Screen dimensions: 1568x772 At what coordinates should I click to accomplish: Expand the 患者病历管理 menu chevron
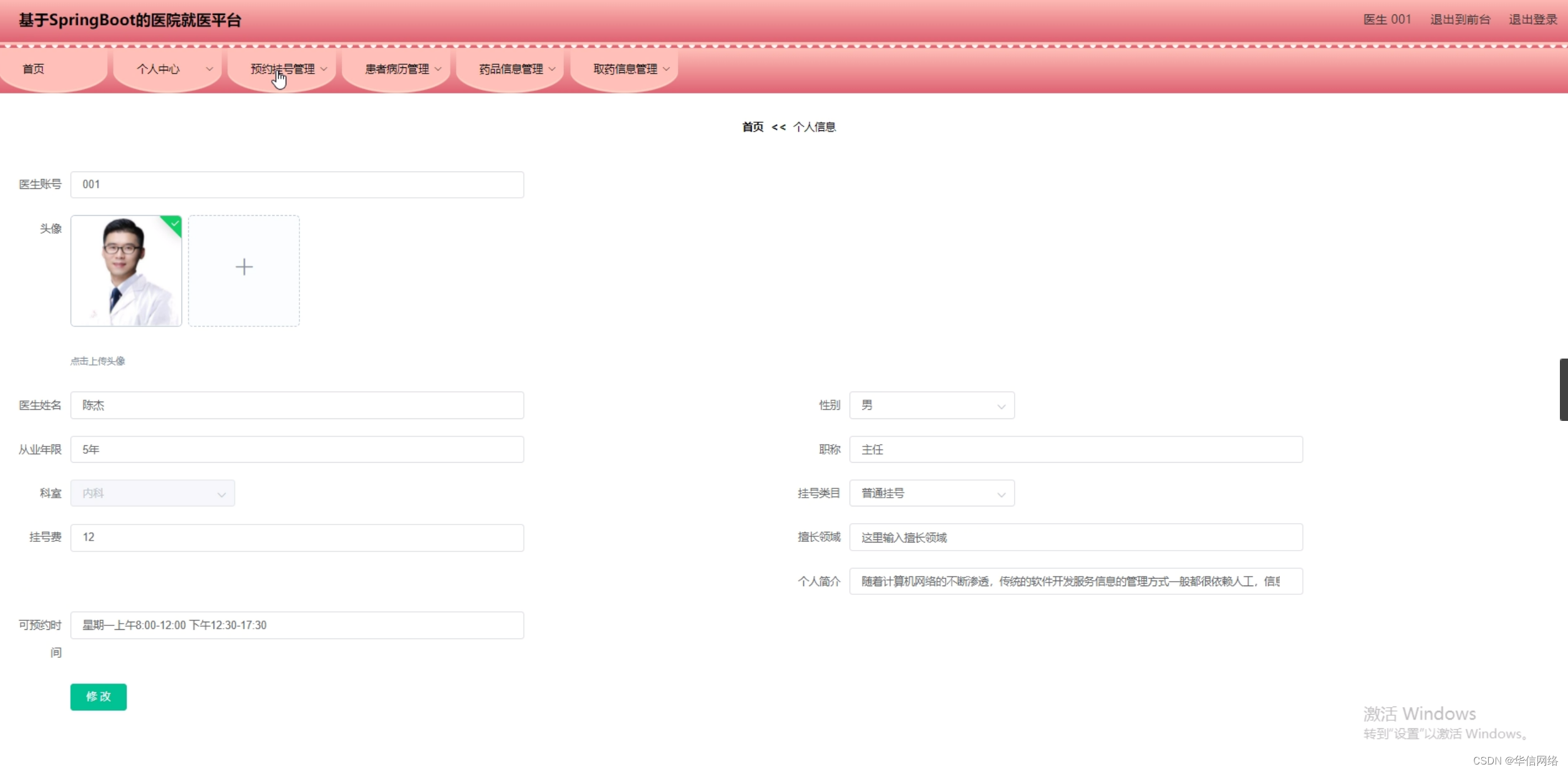(438, 69)
